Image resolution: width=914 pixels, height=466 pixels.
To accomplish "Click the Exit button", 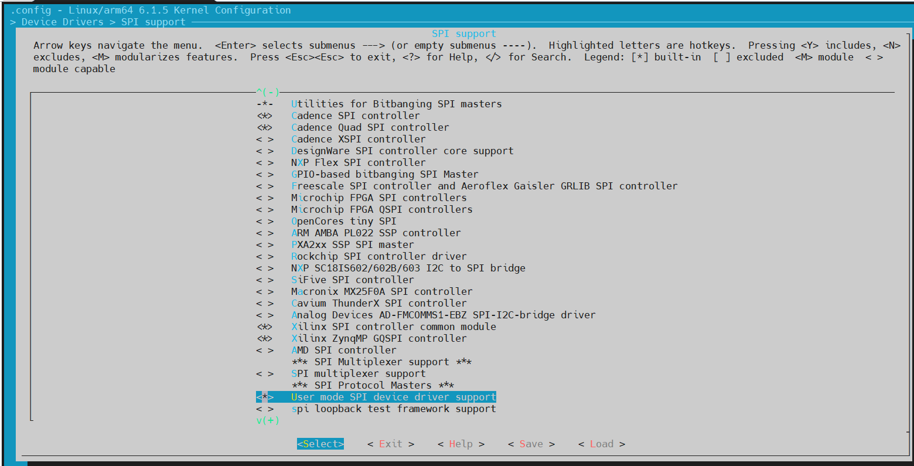I will pyautogui.click(x=390, y=444).
